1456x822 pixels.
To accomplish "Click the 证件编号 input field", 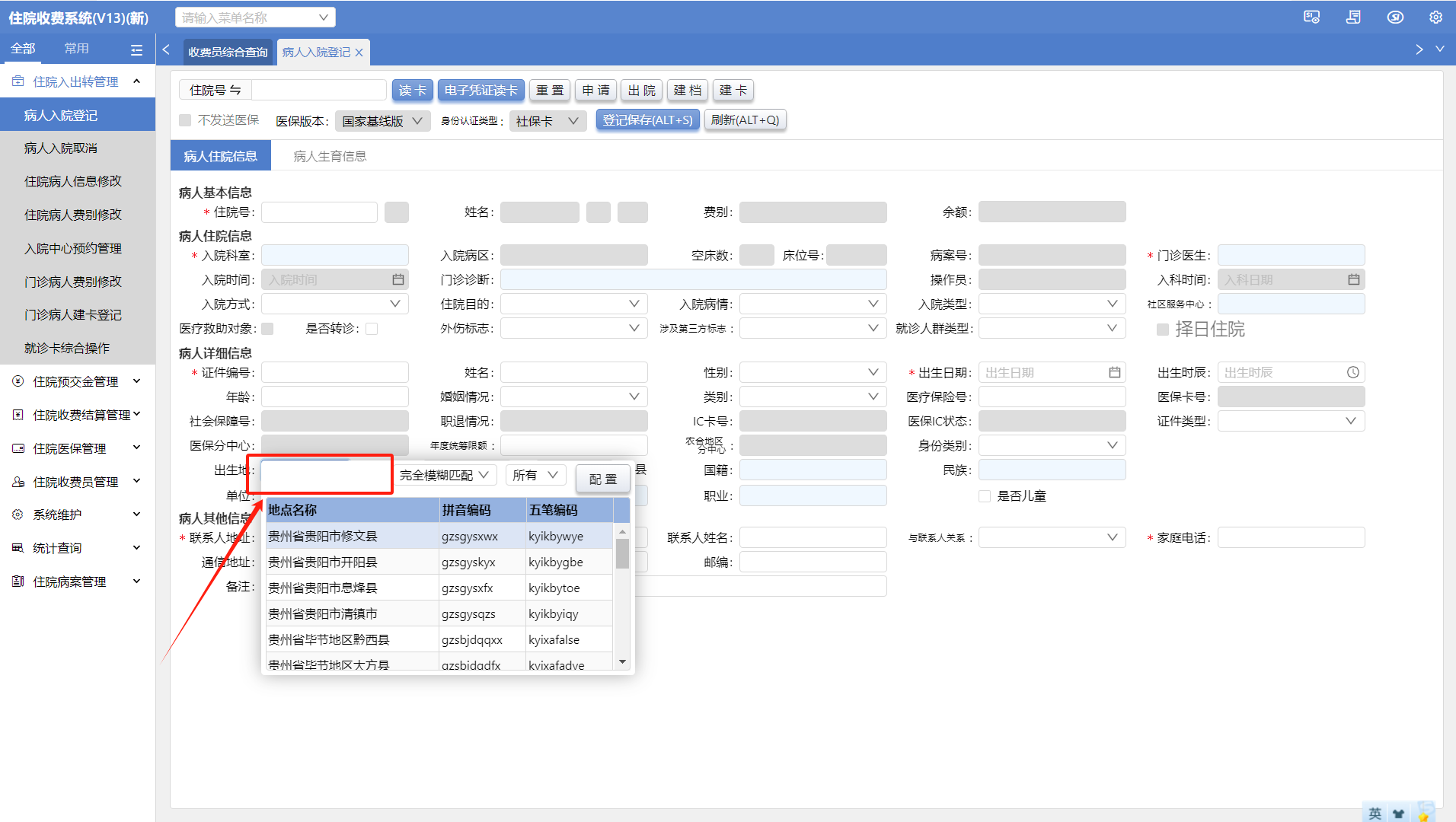I will pyautogui.click(x=335, y=372).
